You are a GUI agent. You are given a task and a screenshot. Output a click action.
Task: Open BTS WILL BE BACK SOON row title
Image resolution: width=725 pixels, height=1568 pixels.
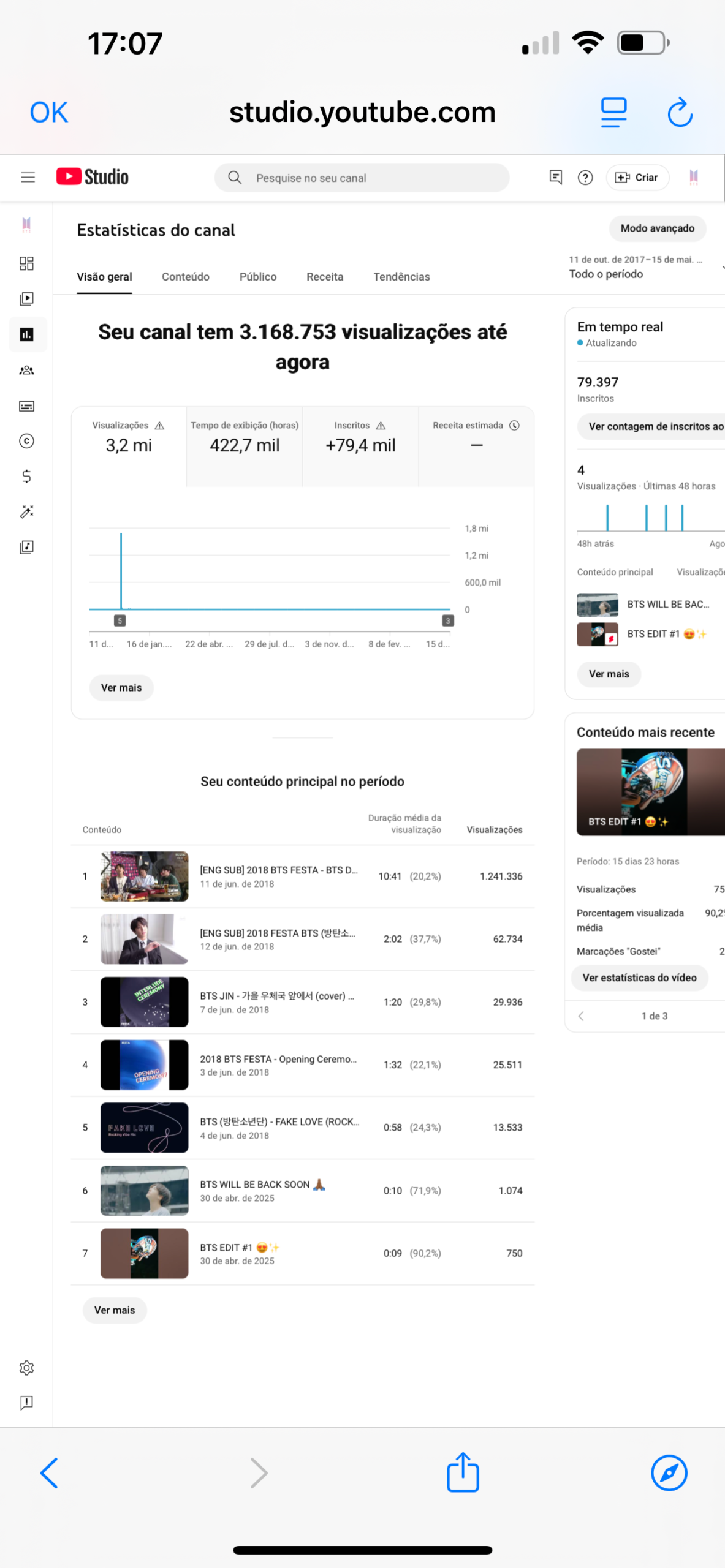point(262,1185)
